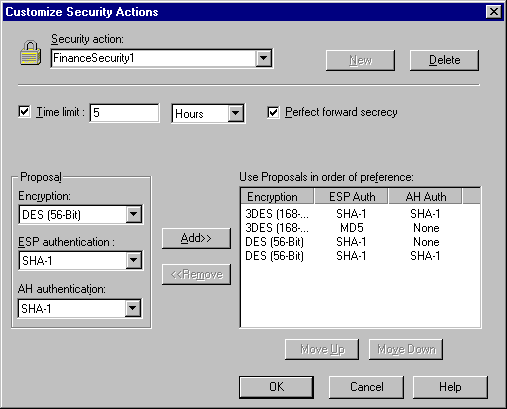Expand ESP authentication dropdown
This screenshot has height=409, width=507.
(x=134, y=260)
